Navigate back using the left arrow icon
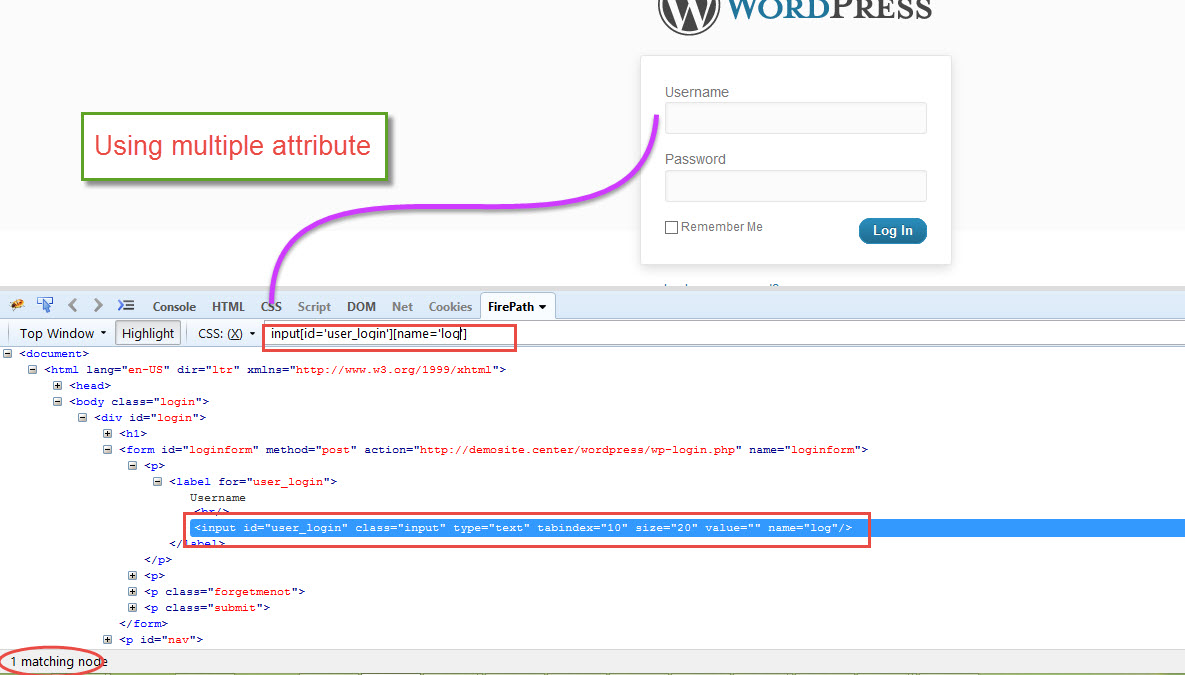1185x675 pixels. (x=71, y=305)
